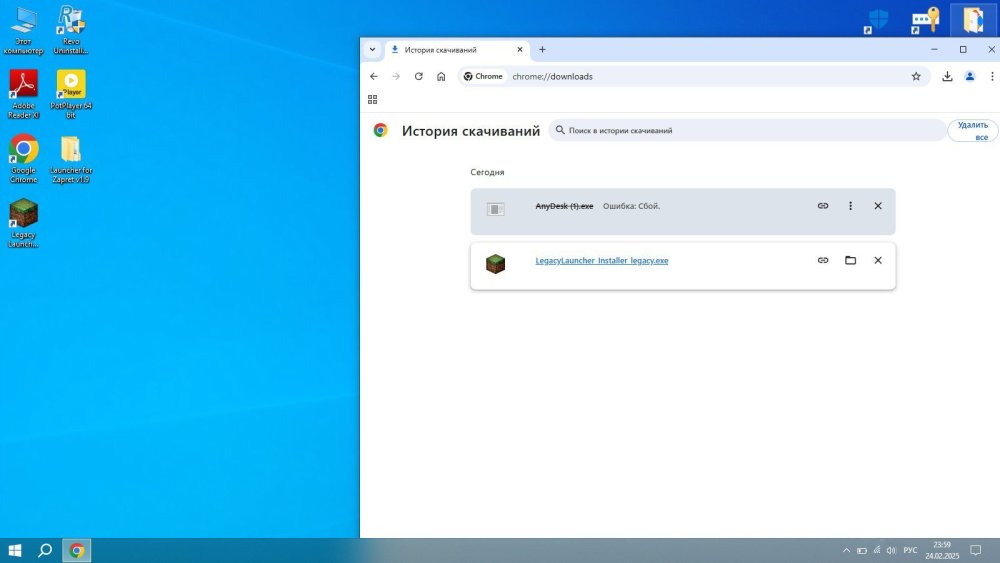Open the apps grid in the bookmarks bar
This screenshot has width=1000, height=563.
click(x=372, y=99)
